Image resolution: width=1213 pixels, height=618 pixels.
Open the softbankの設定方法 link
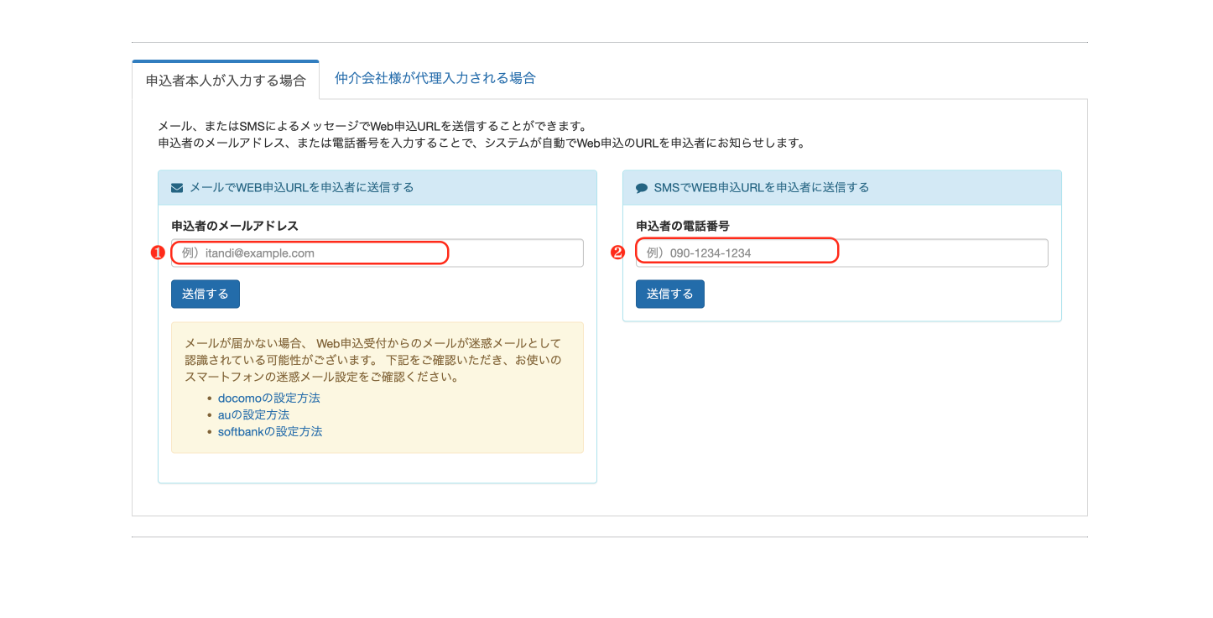tap(270, 432)
